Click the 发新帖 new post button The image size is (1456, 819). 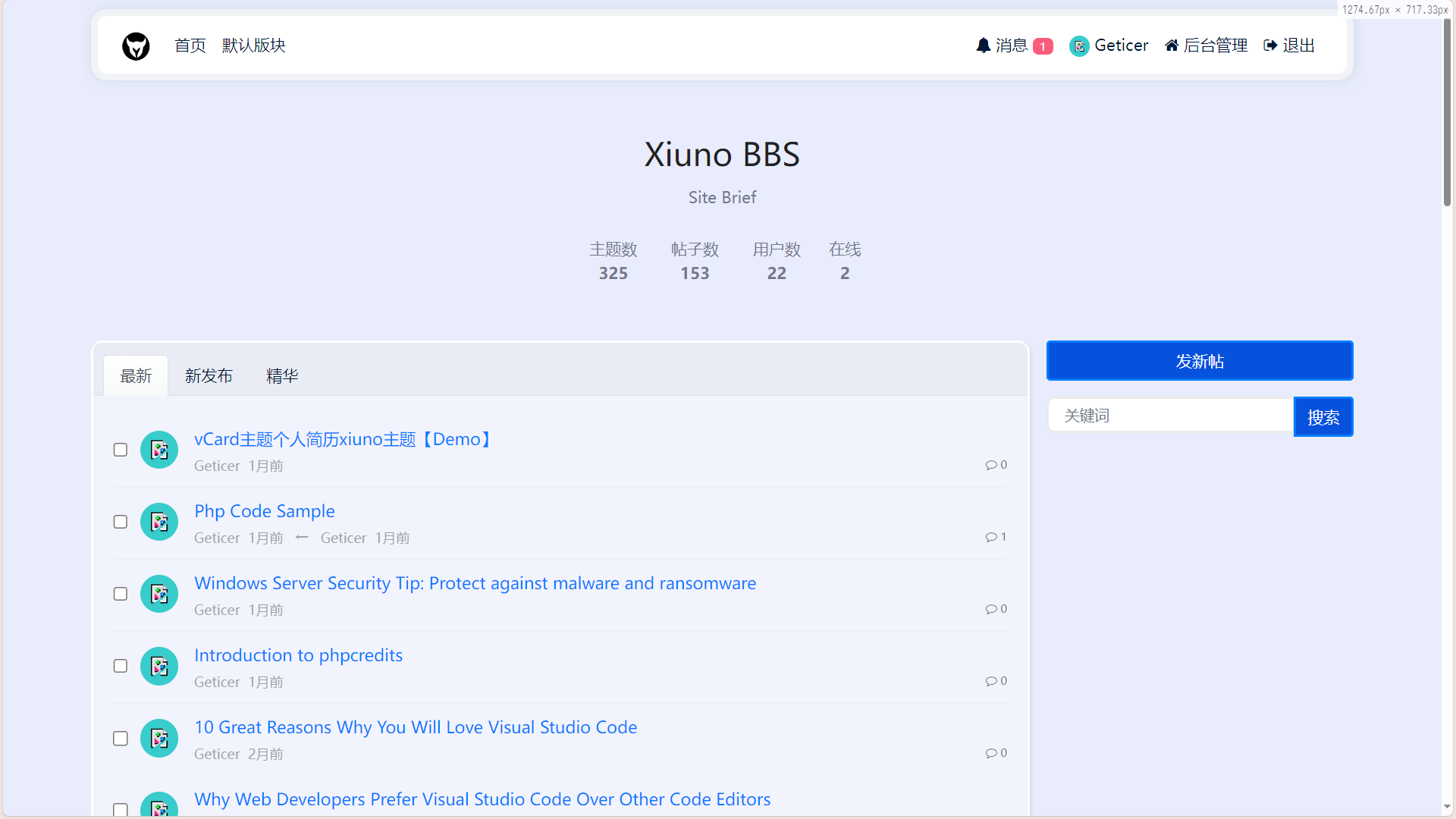tap(1200, 361)
